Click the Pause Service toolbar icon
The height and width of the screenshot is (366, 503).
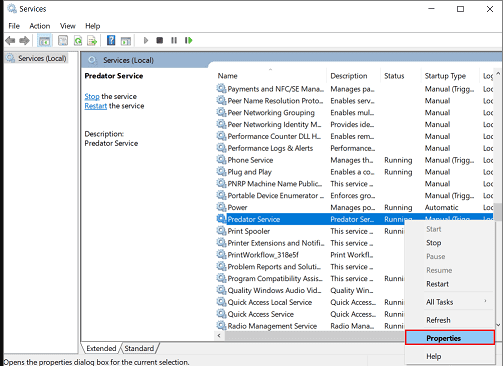point(174,41)
